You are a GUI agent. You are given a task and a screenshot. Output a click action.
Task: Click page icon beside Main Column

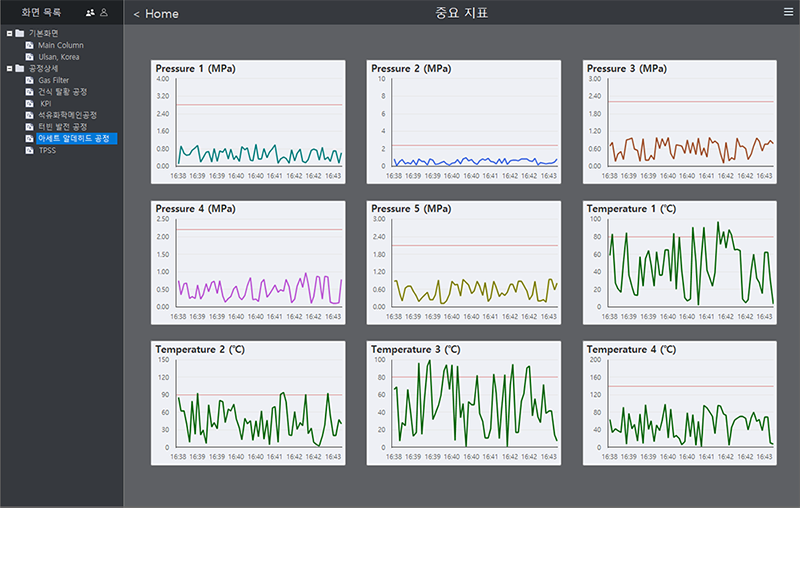click(x=30, y=45)
